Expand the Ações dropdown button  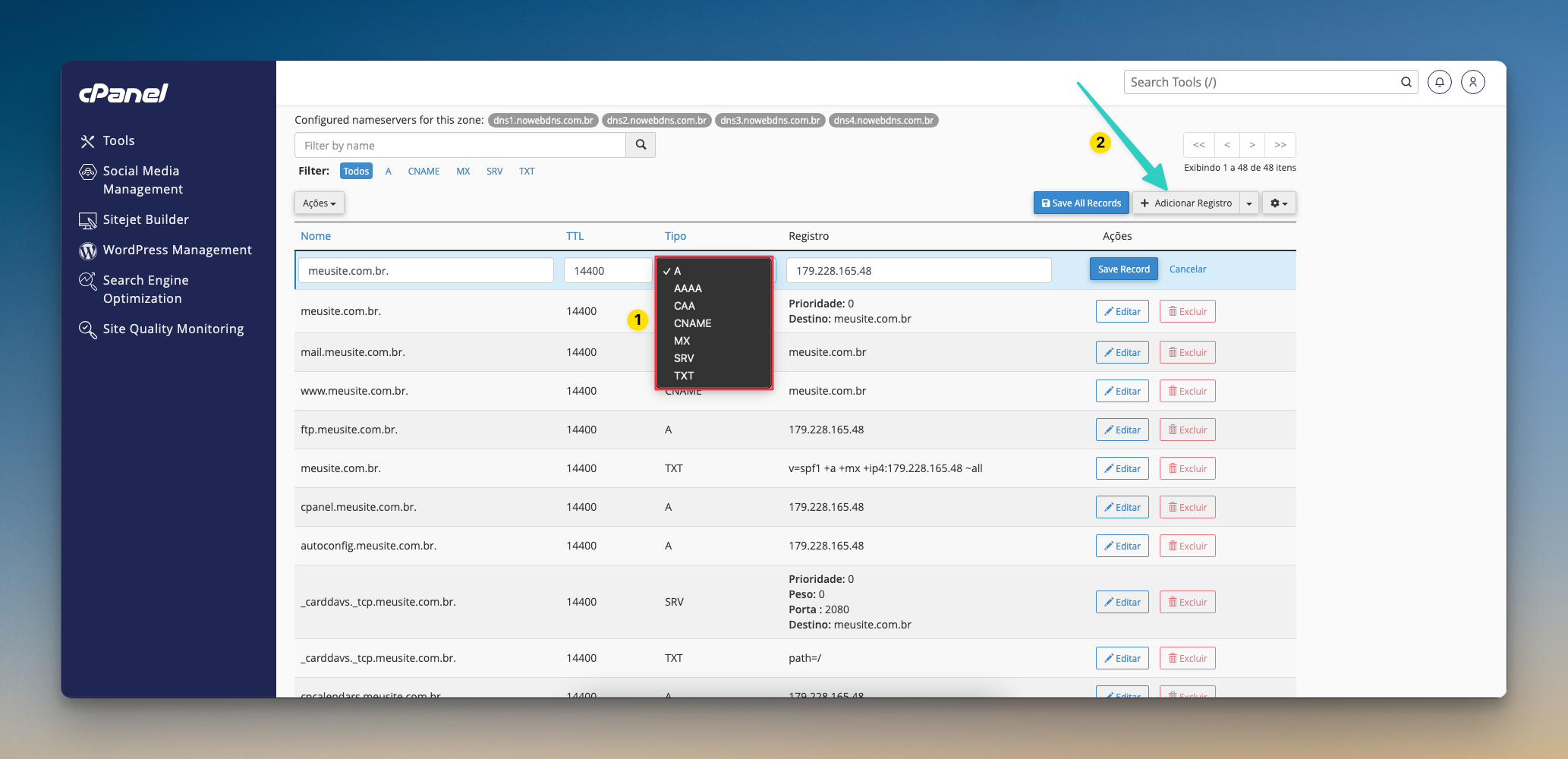click(x=320, y=203)
